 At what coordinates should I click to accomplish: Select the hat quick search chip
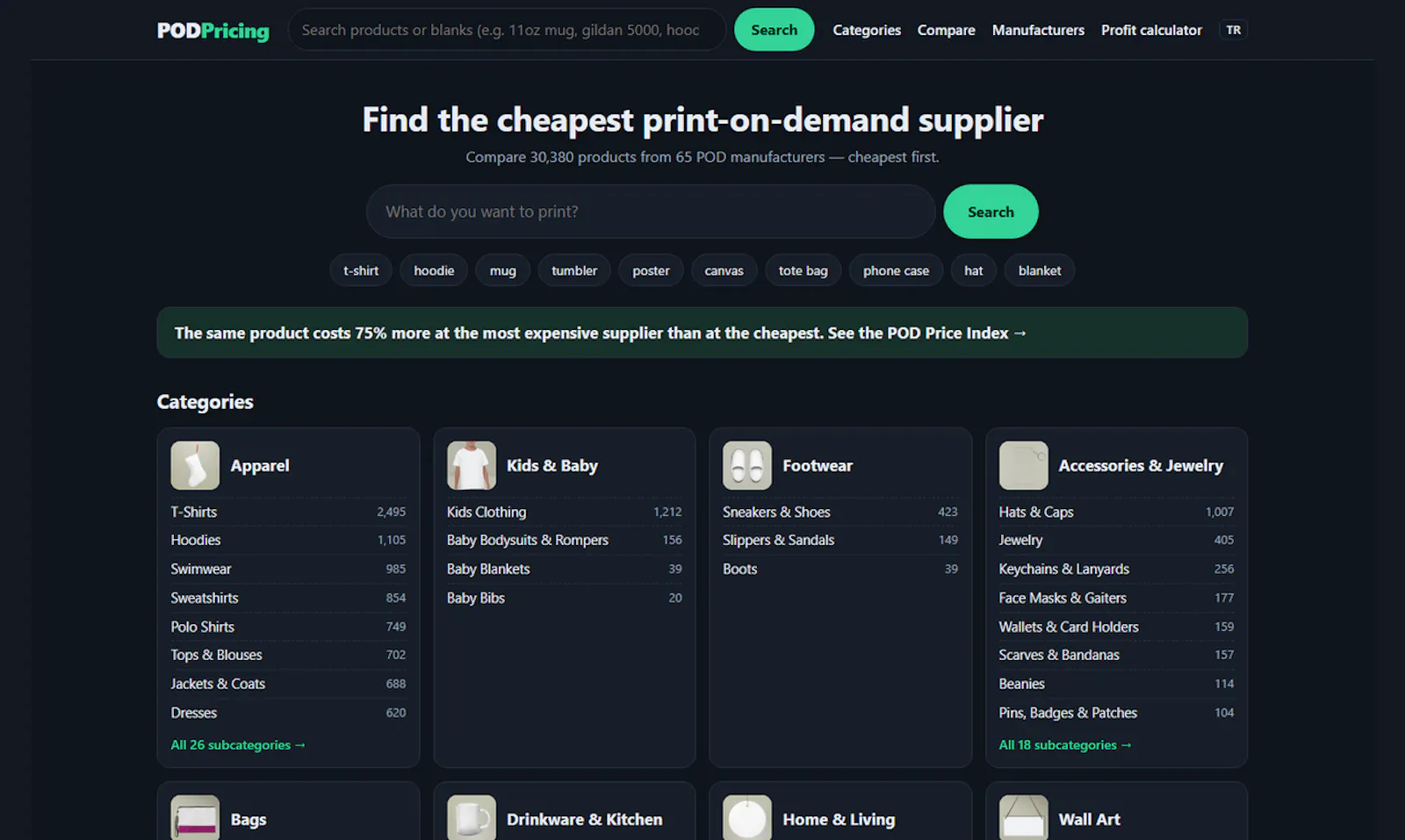click(973, 270)
